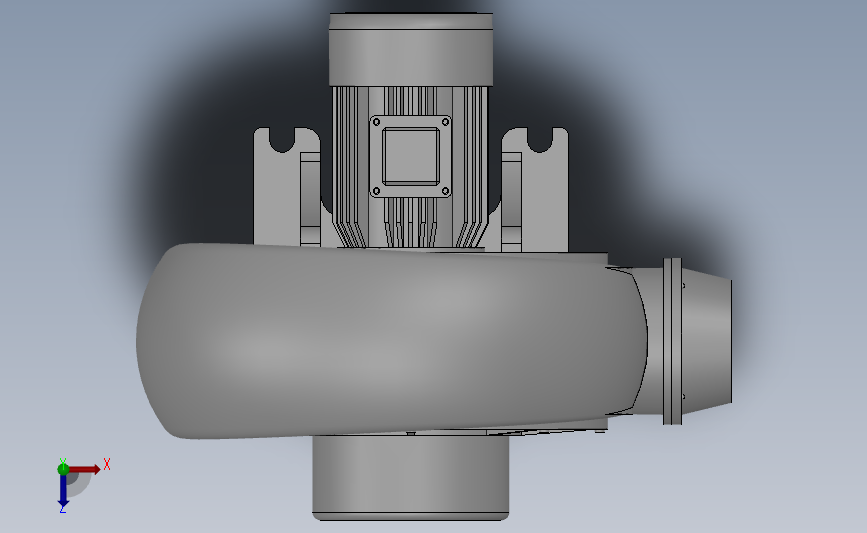Select the cylindrical inlet below the volute
The height and width of the screenshot is (533, 867).
(x=410, y=477)
